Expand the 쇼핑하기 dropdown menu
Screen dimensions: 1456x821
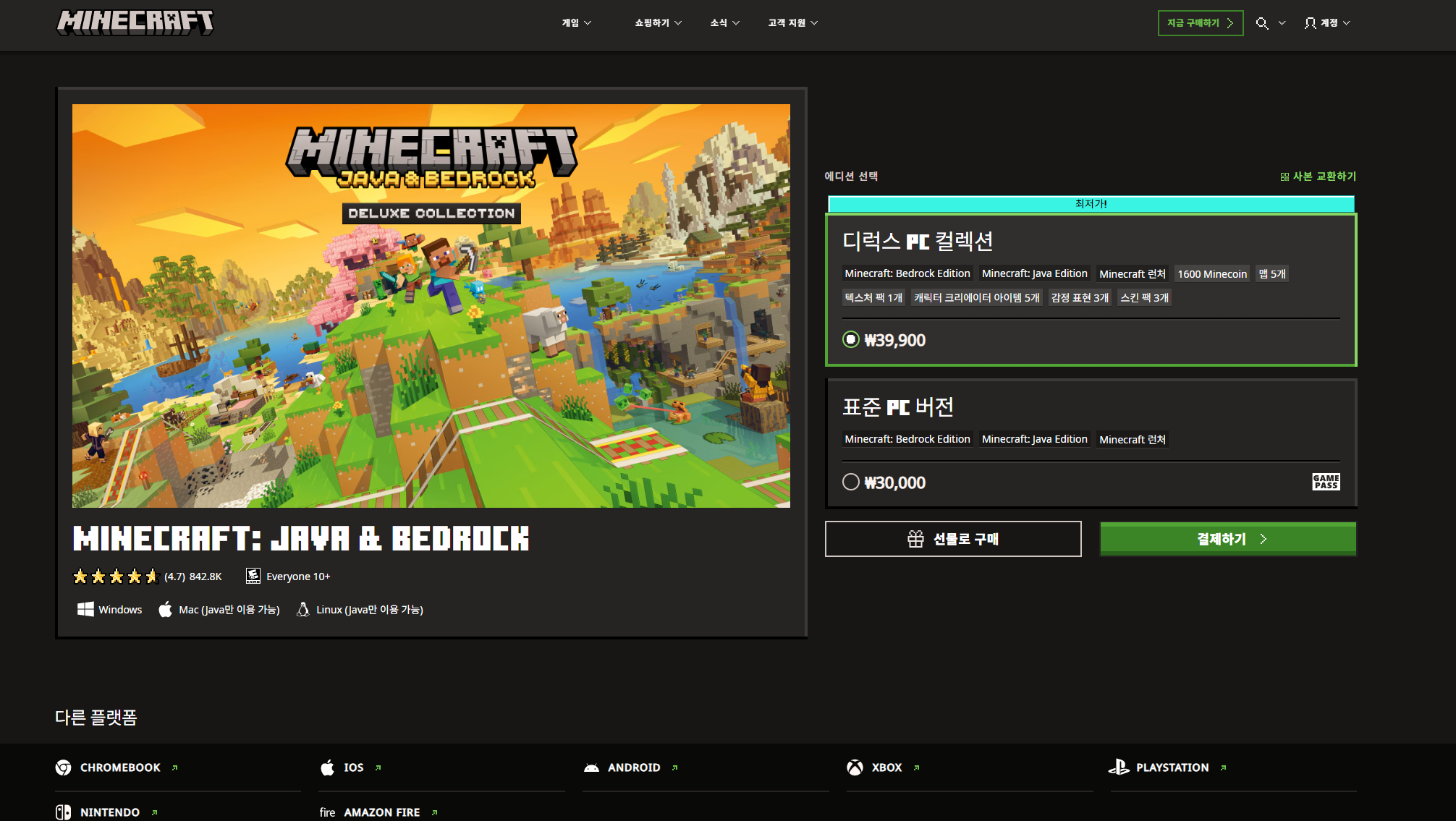(x=658, y=23)
